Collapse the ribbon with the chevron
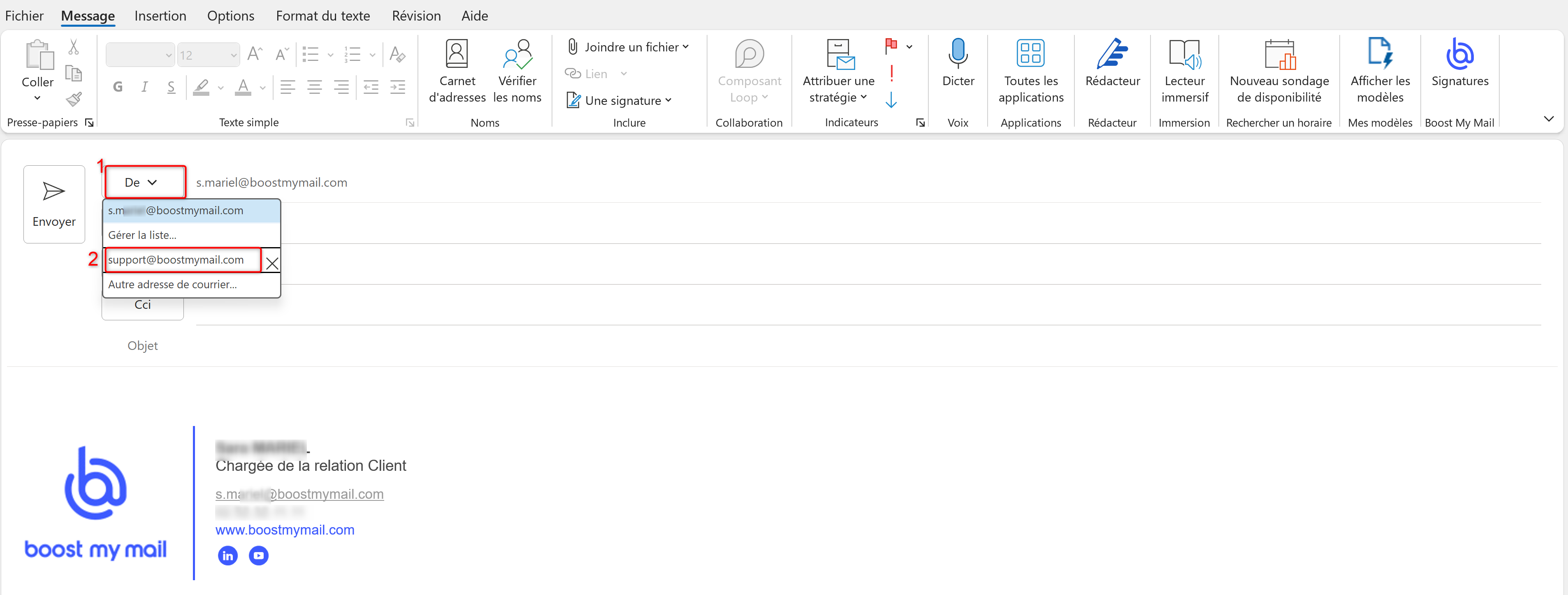1568x595 pixels. 1549,119
